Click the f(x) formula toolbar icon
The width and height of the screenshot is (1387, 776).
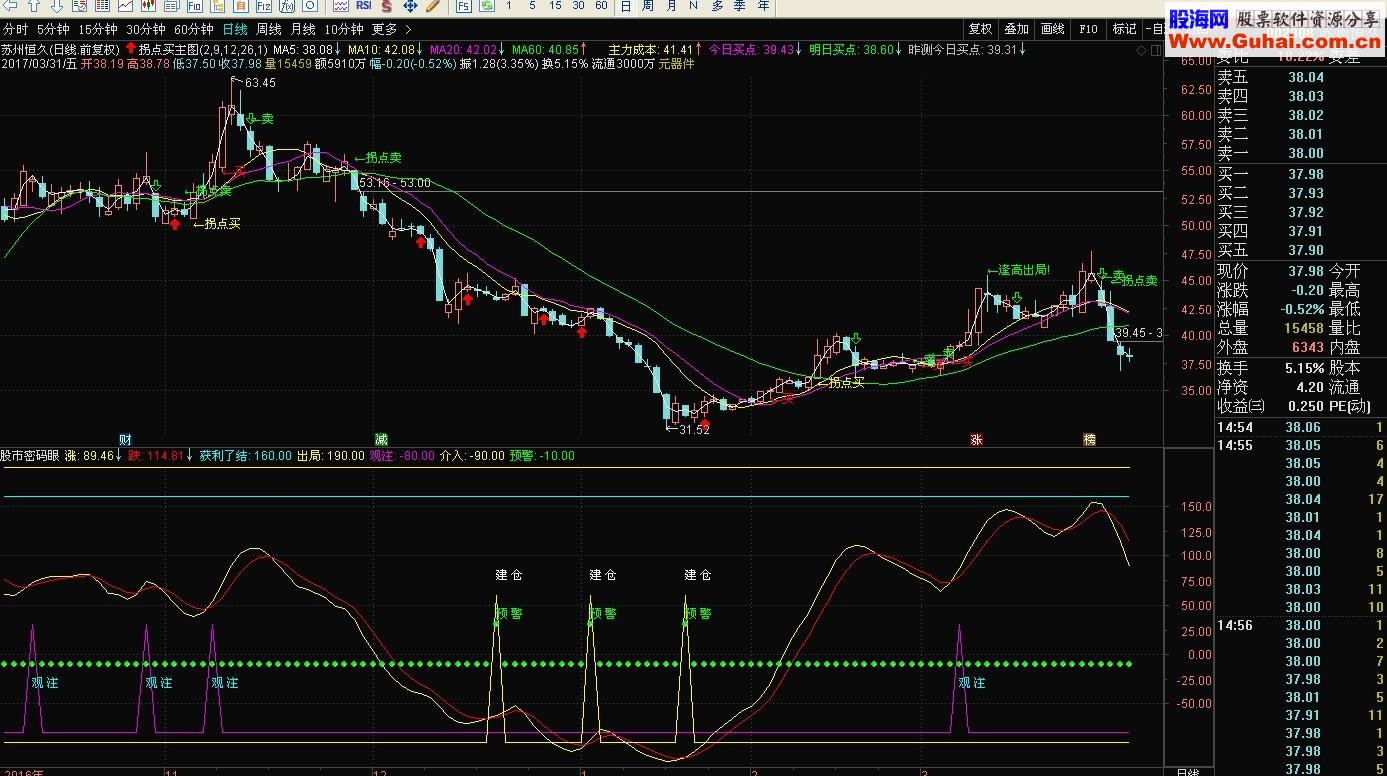click(x=287, y=6)
